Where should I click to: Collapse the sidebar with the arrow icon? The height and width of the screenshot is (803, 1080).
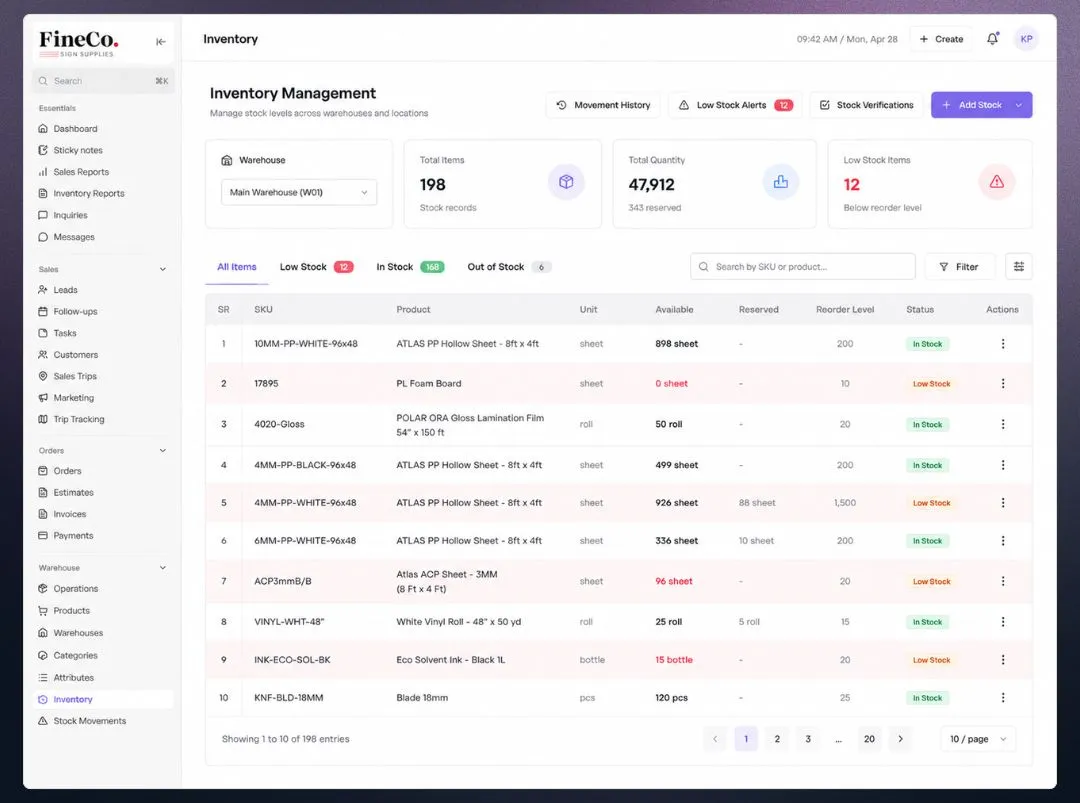click(x=160, y=42)
